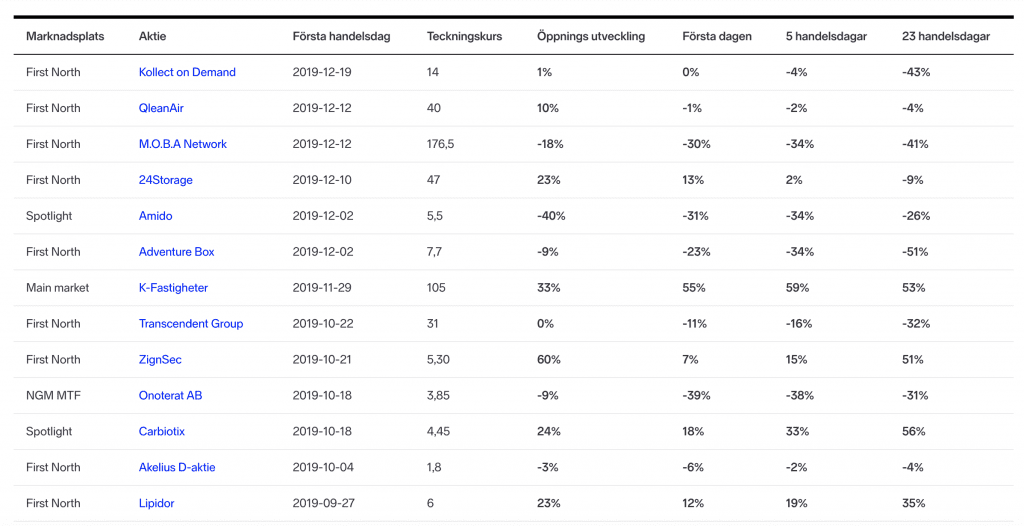Click the Adventure Box link

[x=176, y=252]
